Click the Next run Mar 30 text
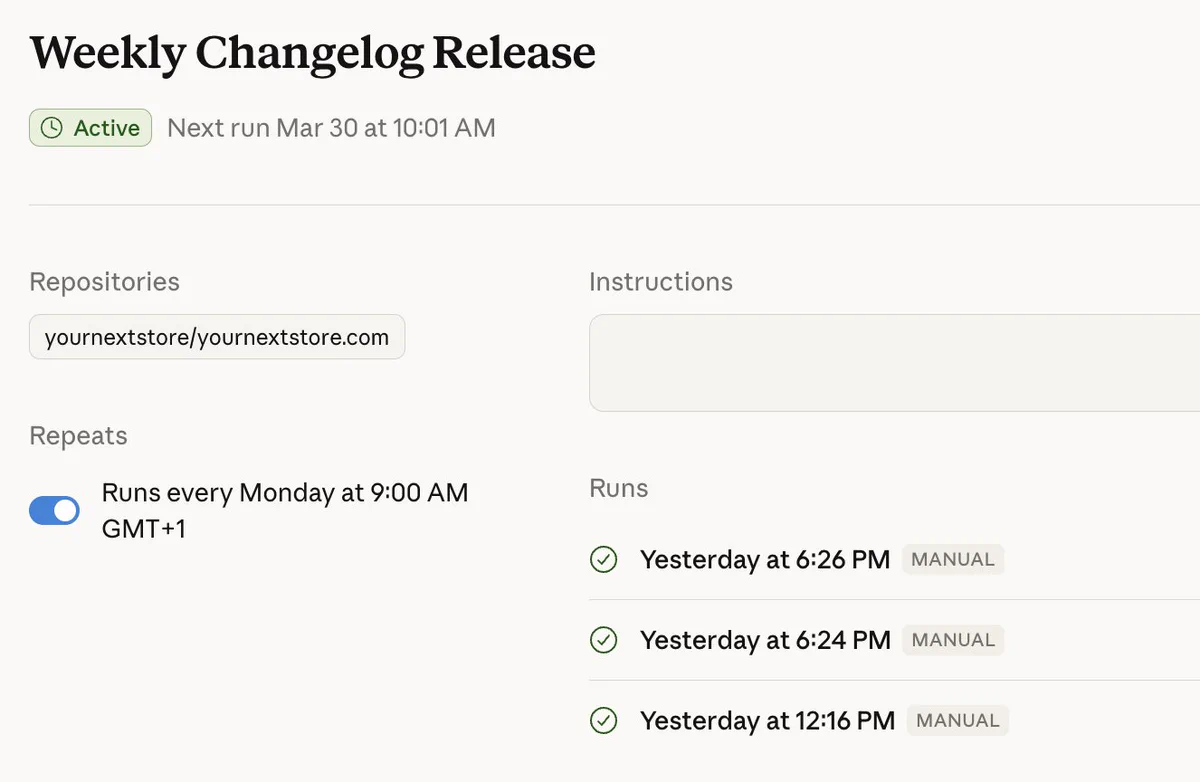The width and height of the screenshot is (1200, 782). point(331,128)
